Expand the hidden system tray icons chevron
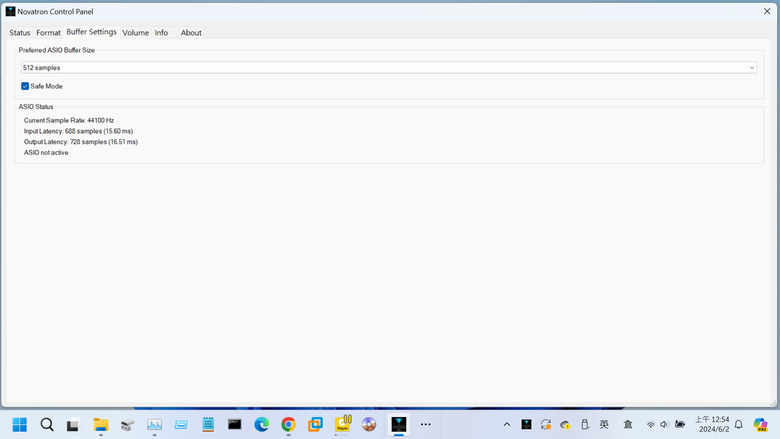Screen dimensions: 780x439 (507, 425)
